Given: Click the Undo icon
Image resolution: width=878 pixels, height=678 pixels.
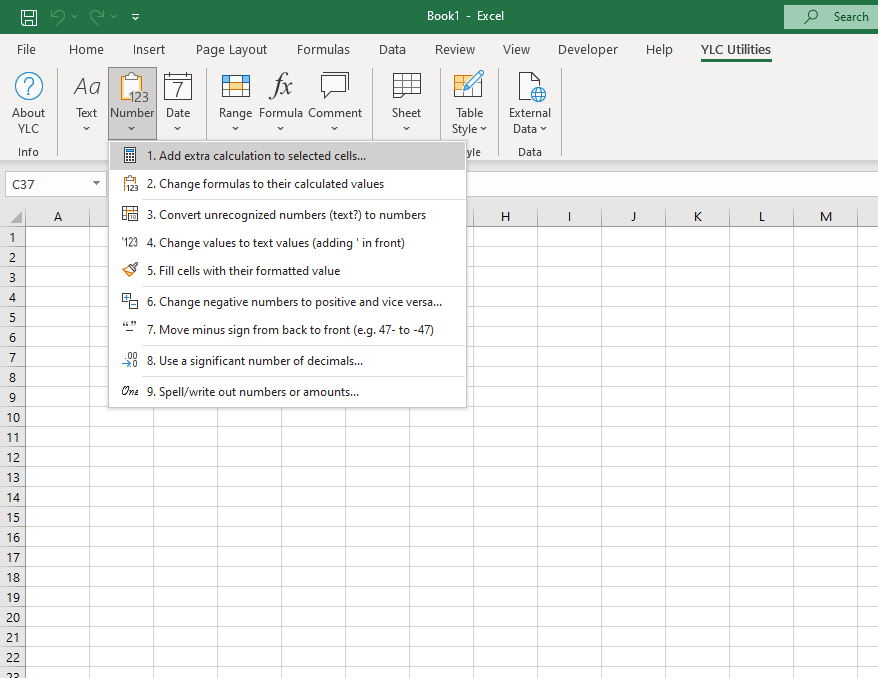Looking at the screenshot, I should [58, 17].
